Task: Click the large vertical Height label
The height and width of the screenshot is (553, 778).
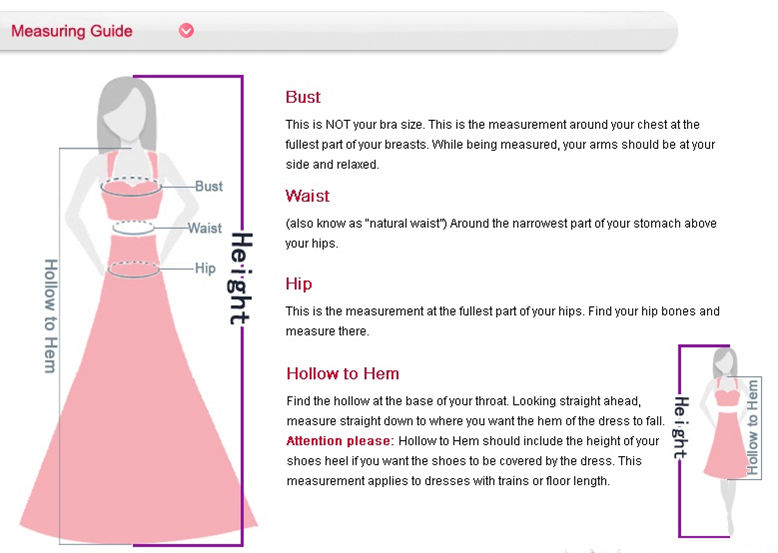Action: pyautogui.click(x=240, y=278)
